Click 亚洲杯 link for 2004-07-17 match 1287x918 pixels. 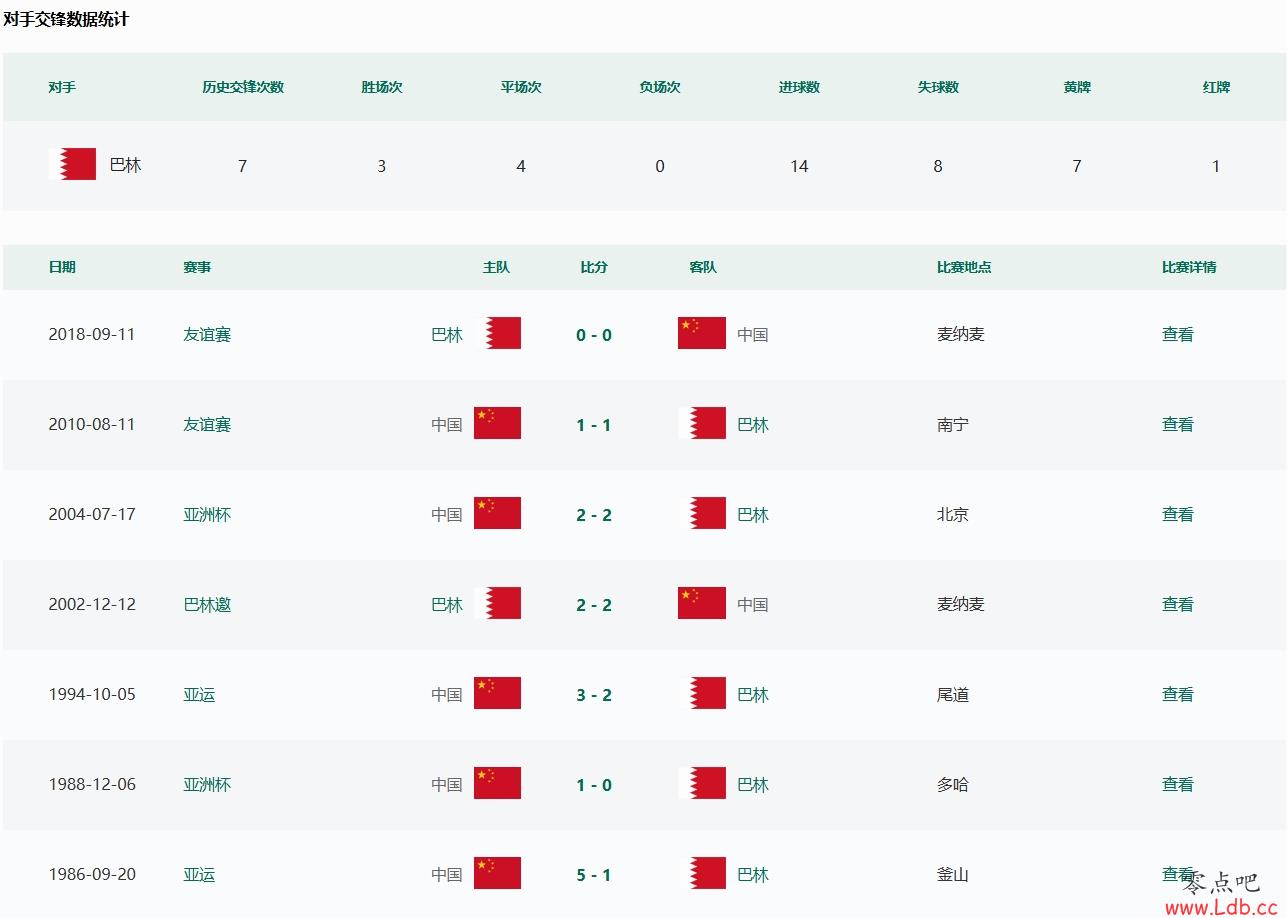207,515
